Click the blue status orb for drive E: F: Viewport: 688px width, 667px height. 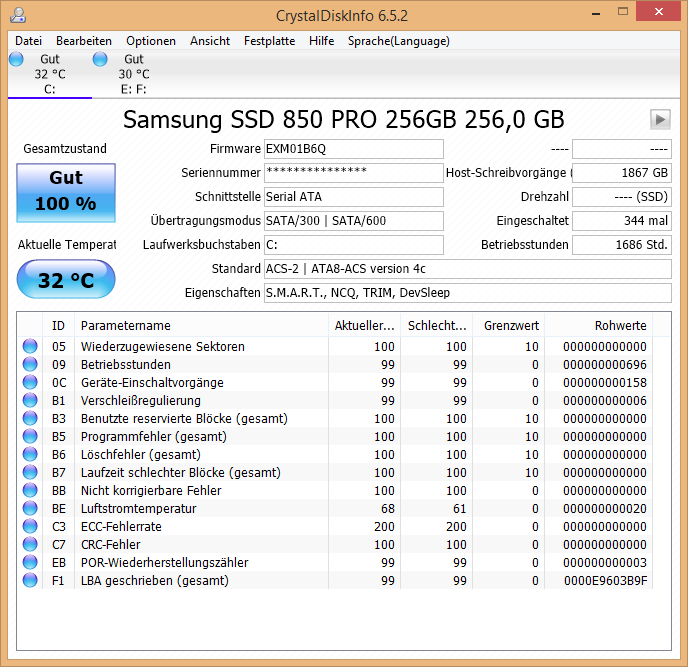[100, 59]
